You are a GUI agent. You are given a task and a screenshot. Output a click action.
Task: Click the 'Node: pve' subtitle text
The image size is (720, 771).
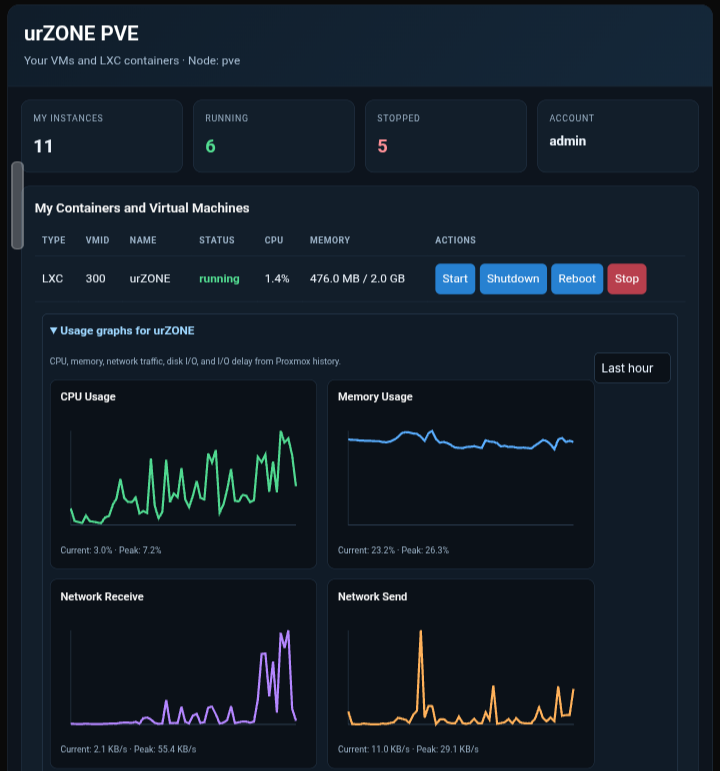click(x=214, y=61)
